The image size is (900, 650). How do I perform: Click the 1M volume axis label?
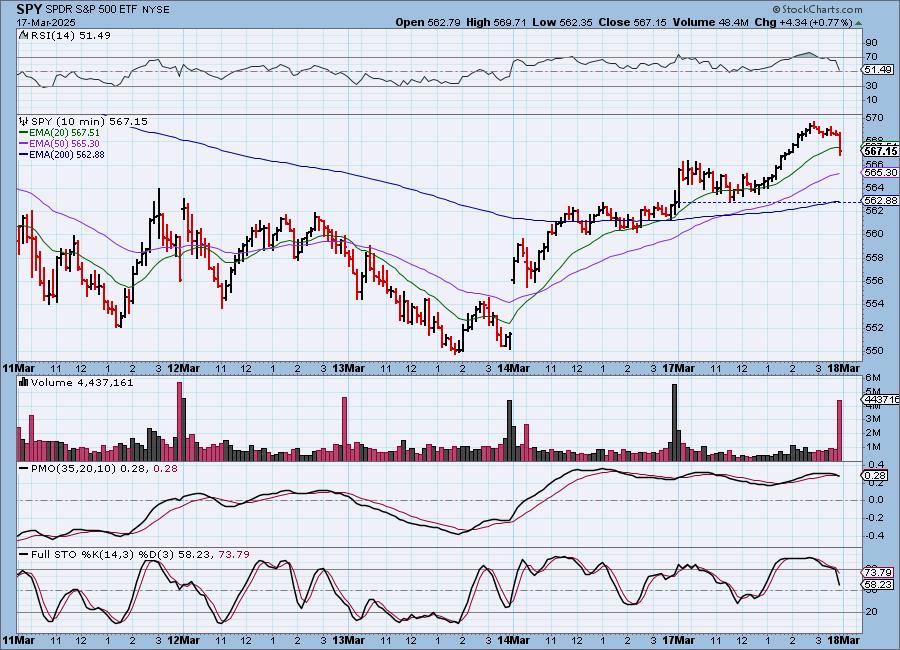pos(872,447)
